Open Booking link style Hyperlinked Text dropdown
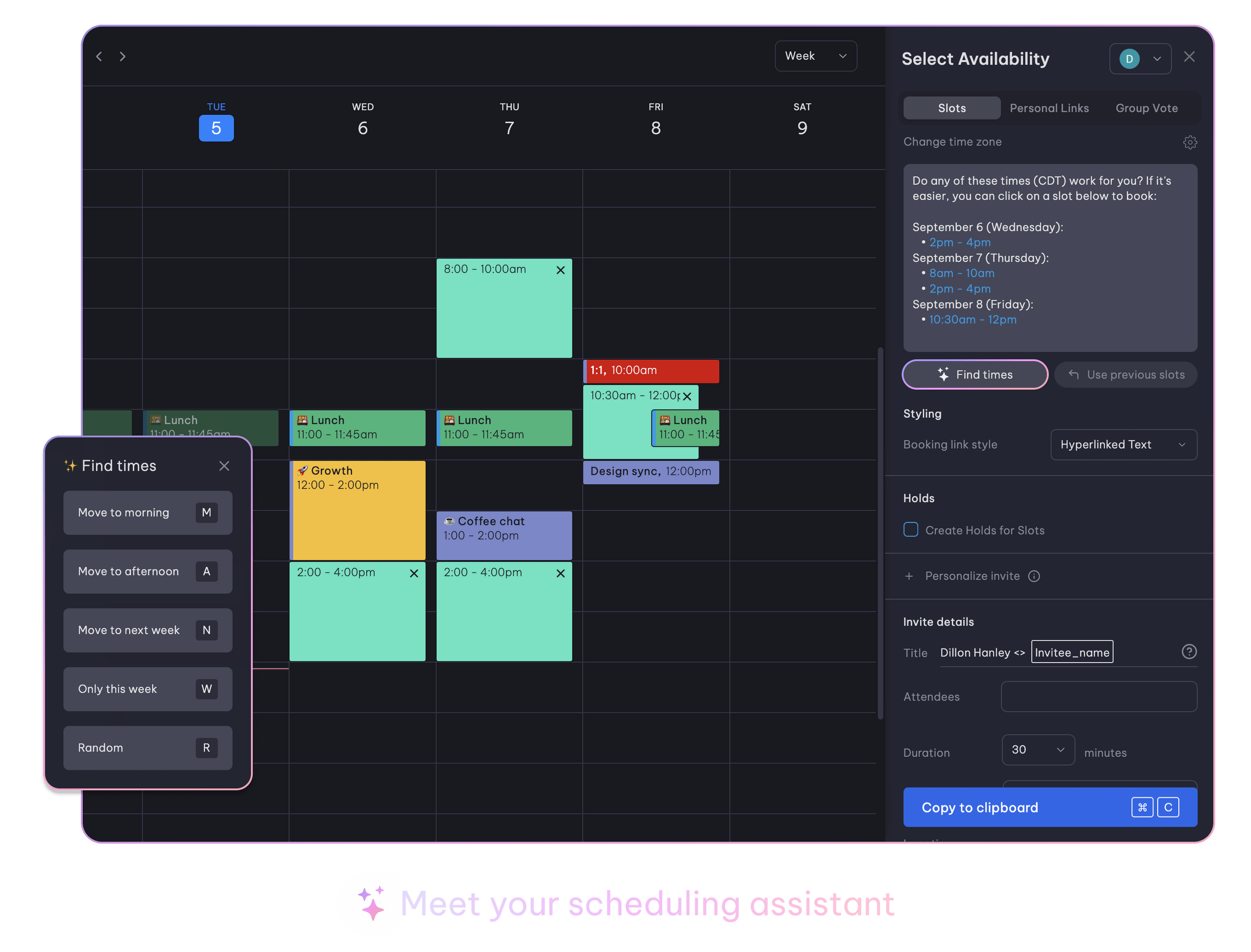This screenshot has height=952, width=1251. [1123, 445]
